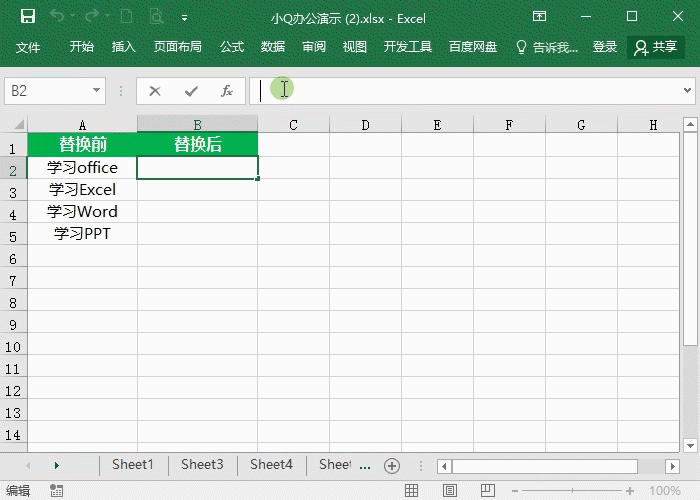Switch to the 审阅 ribbon tab

314,46
